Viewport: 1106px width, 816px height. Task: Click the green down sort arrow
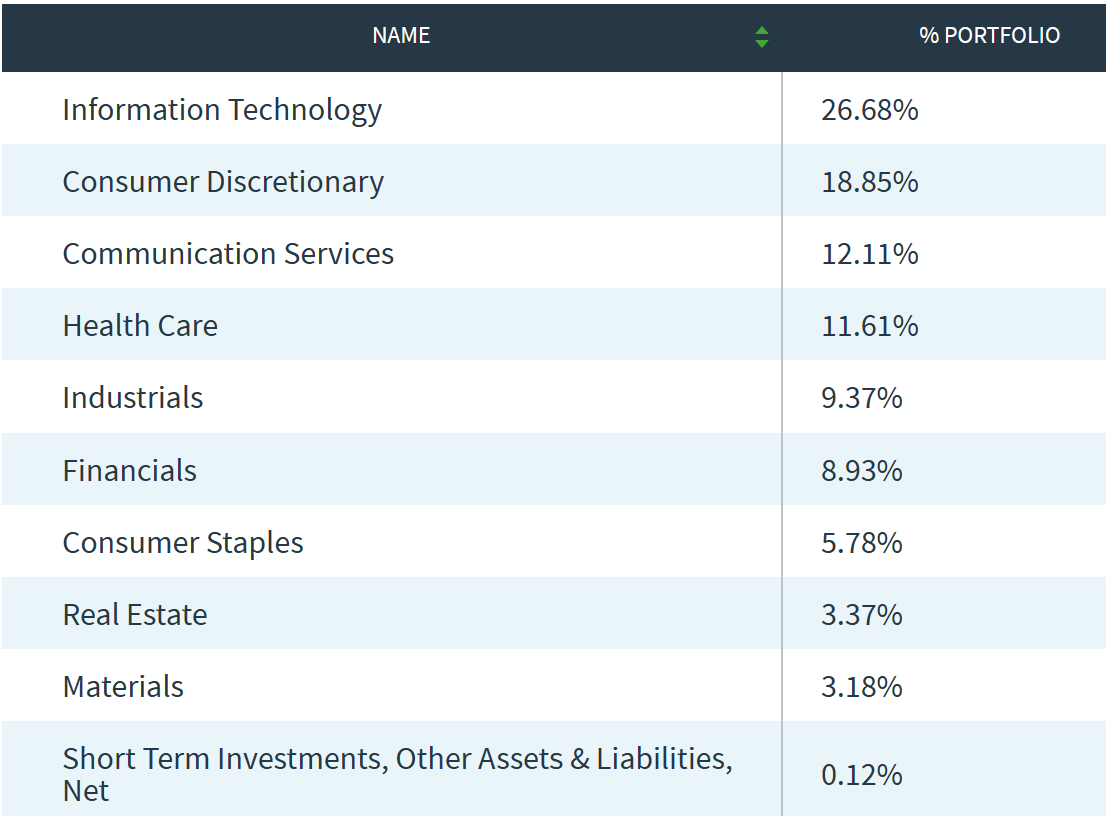(x=761, y=41)
